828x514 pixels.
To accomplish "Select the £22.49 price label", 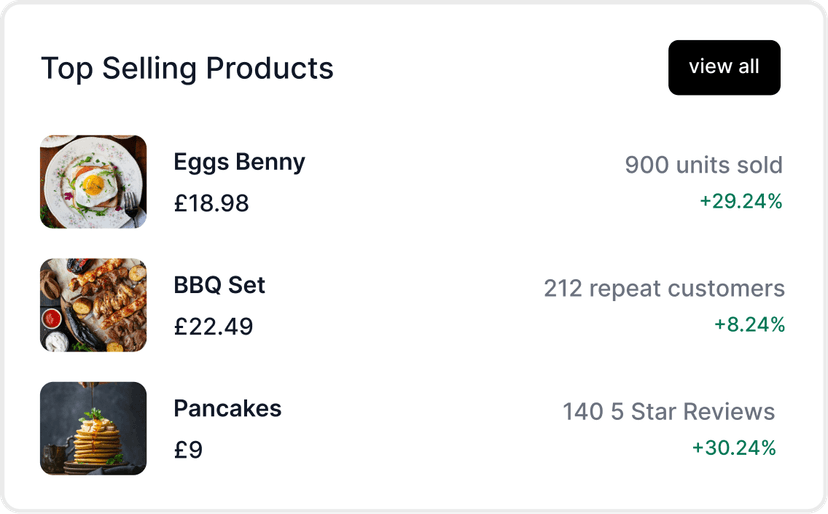I will [x=213, y=326].
